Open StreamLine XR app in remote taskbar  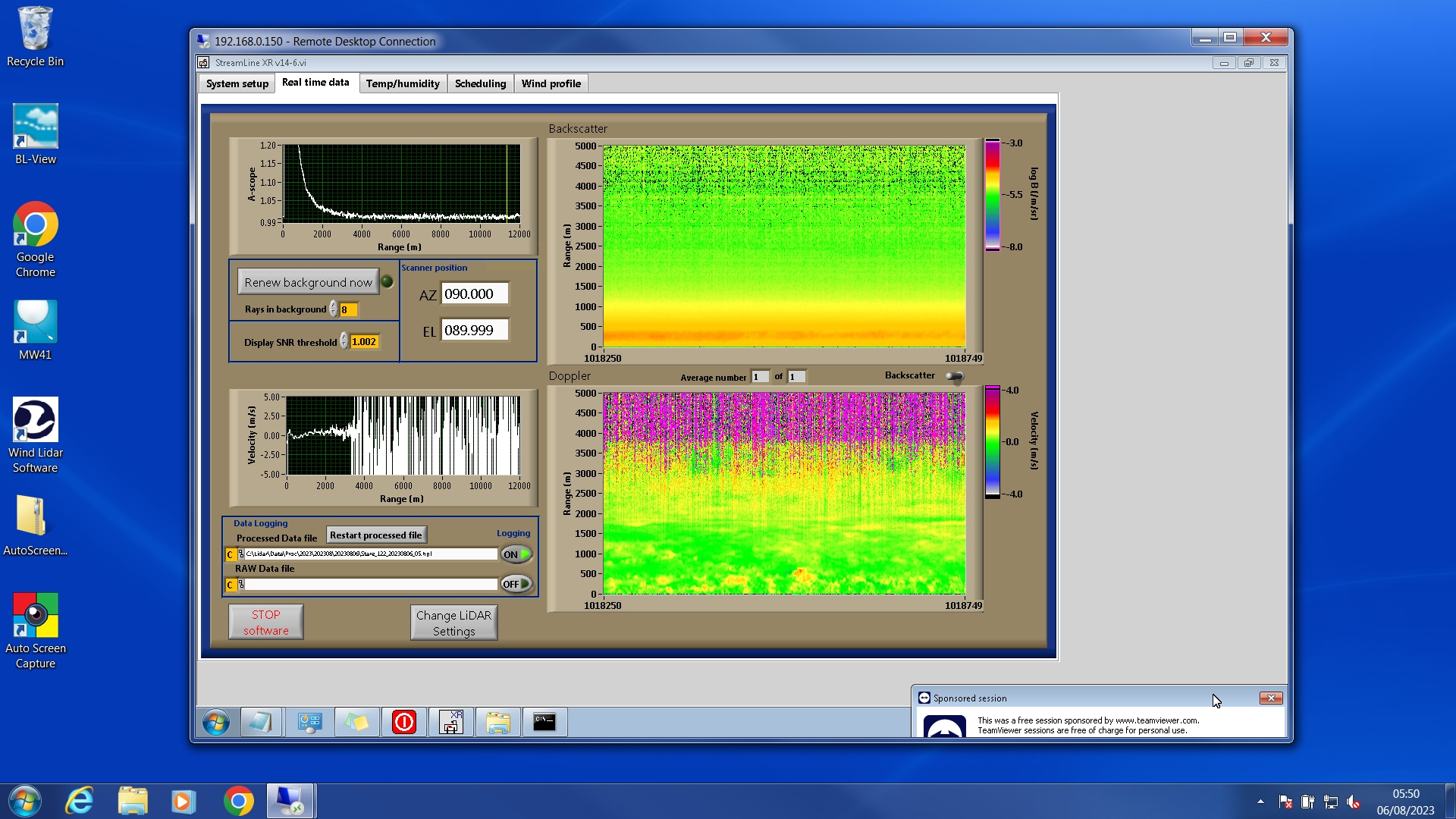pyautogui.click(x=451, y=722)
